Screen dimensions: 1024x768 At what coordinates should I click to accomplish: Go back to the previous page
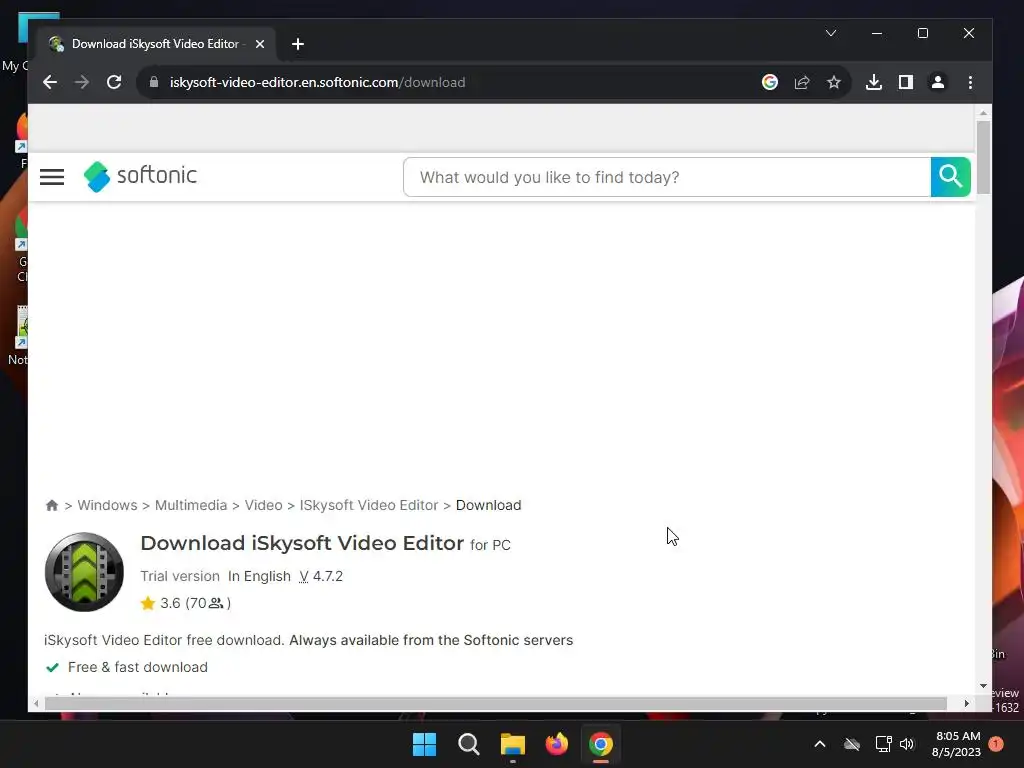pos(50,82)
